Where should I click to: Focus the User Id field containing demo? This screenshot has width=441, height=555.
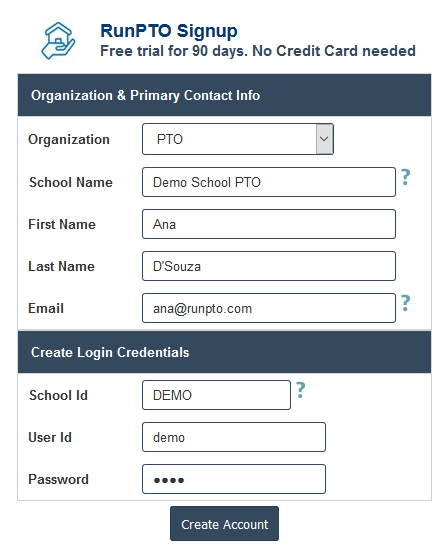click(x=234, y=437)
